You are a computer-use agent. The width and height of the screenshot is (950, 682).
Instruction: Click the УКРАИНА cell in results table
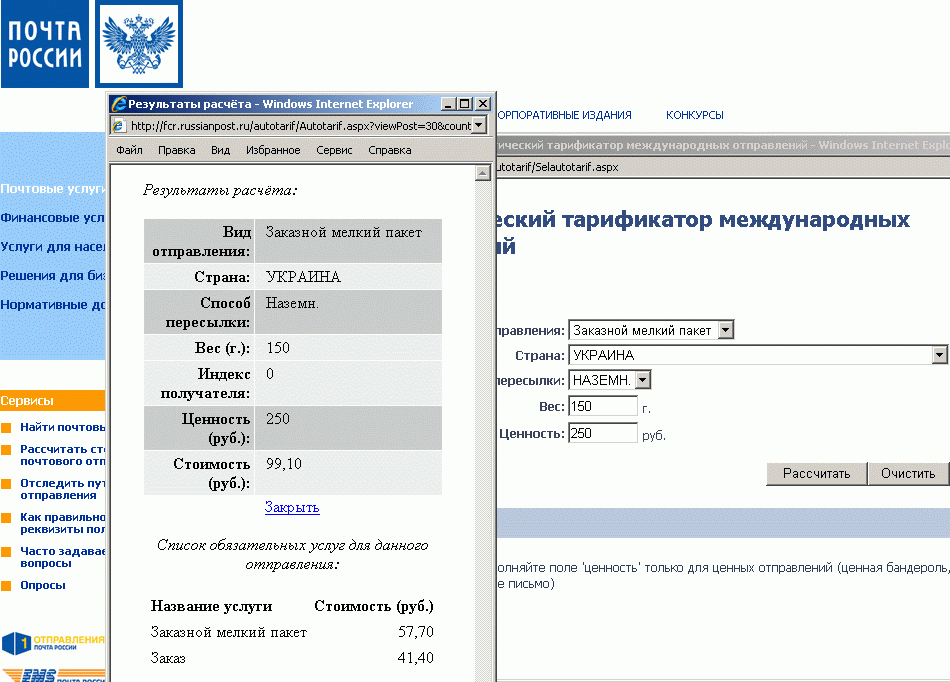[348, 277]
